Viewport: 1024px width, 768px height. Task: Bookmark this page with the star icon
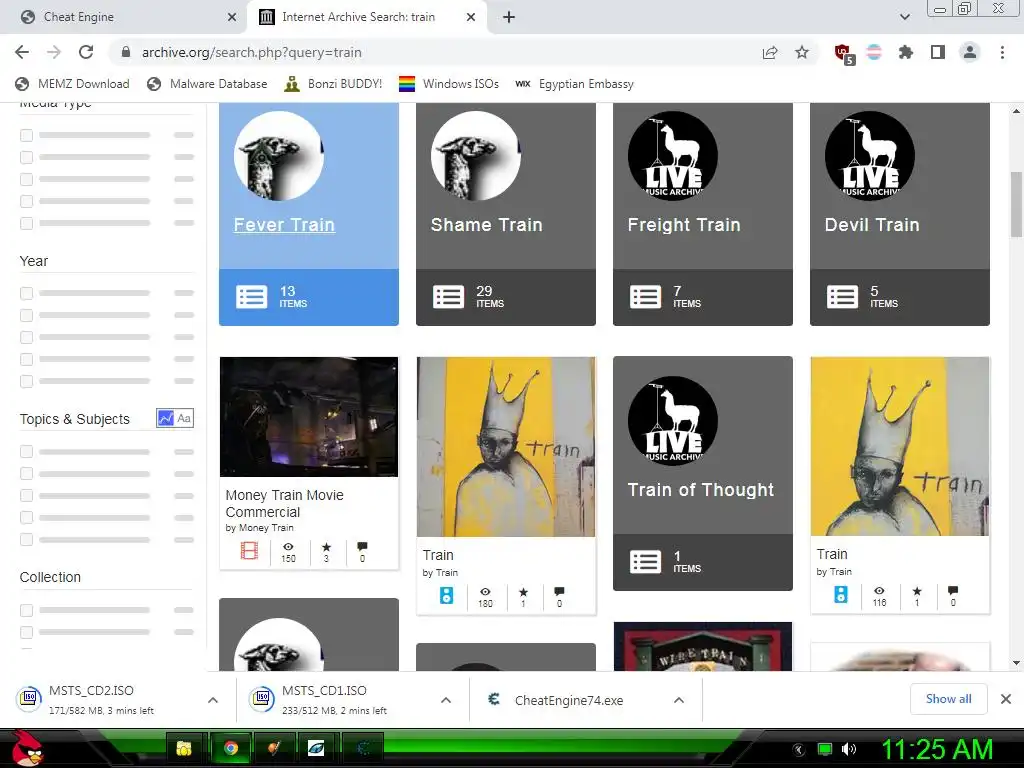tap(802, 52)
